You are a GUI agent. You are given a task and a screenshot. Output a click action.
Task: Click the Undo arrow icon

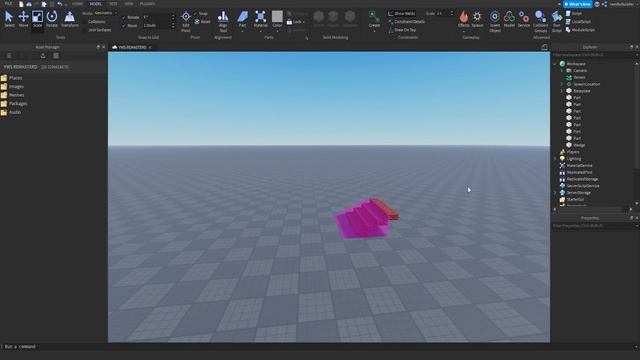tap(60, 4)
